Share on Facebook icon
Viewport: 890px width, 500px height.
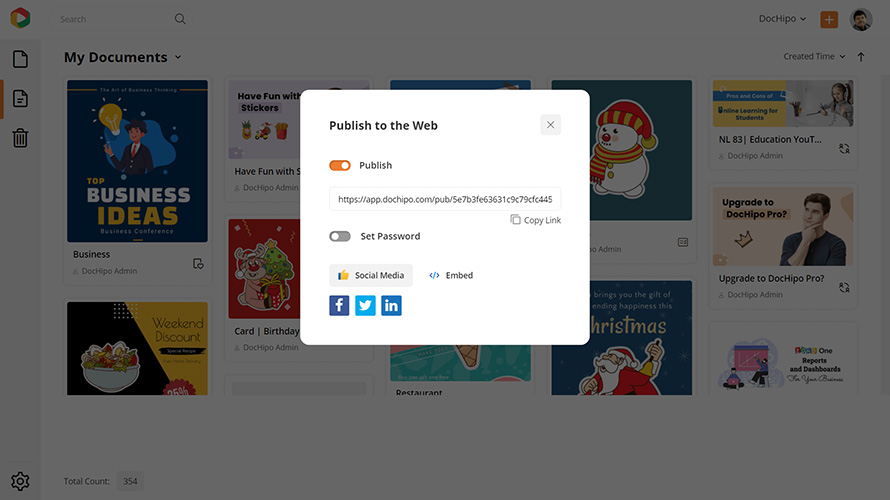(339, 305)
